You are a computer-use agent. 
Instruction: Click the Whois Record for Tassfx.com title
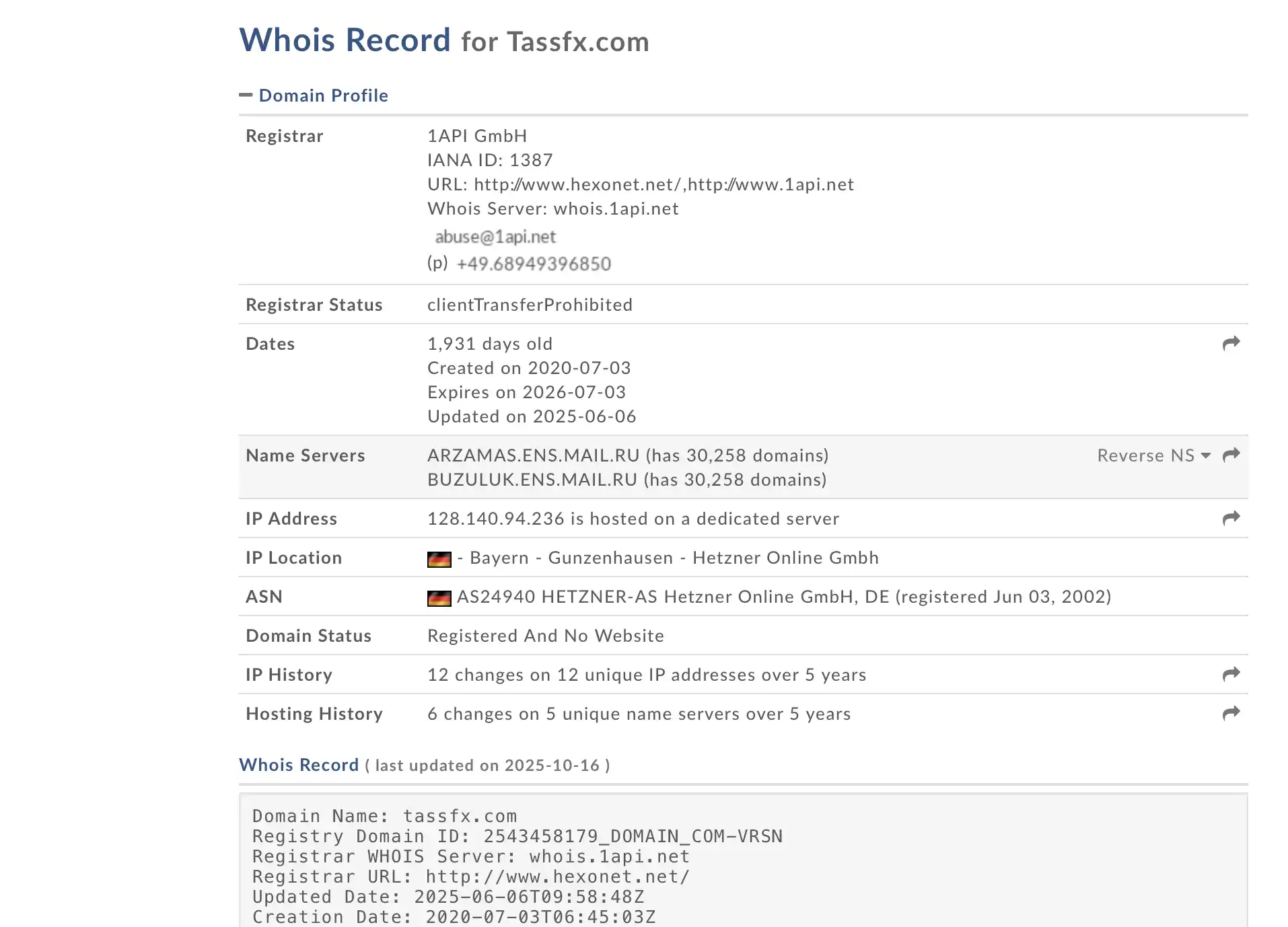[x=444, y=40]
